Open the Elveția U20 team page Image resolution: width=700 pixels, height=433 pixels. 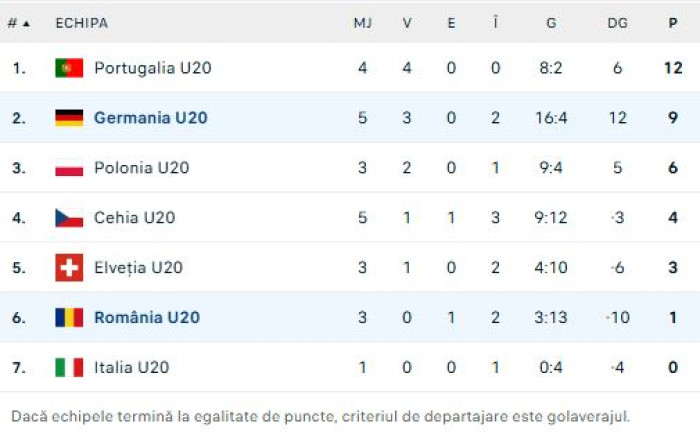click(x=138, y=268)
